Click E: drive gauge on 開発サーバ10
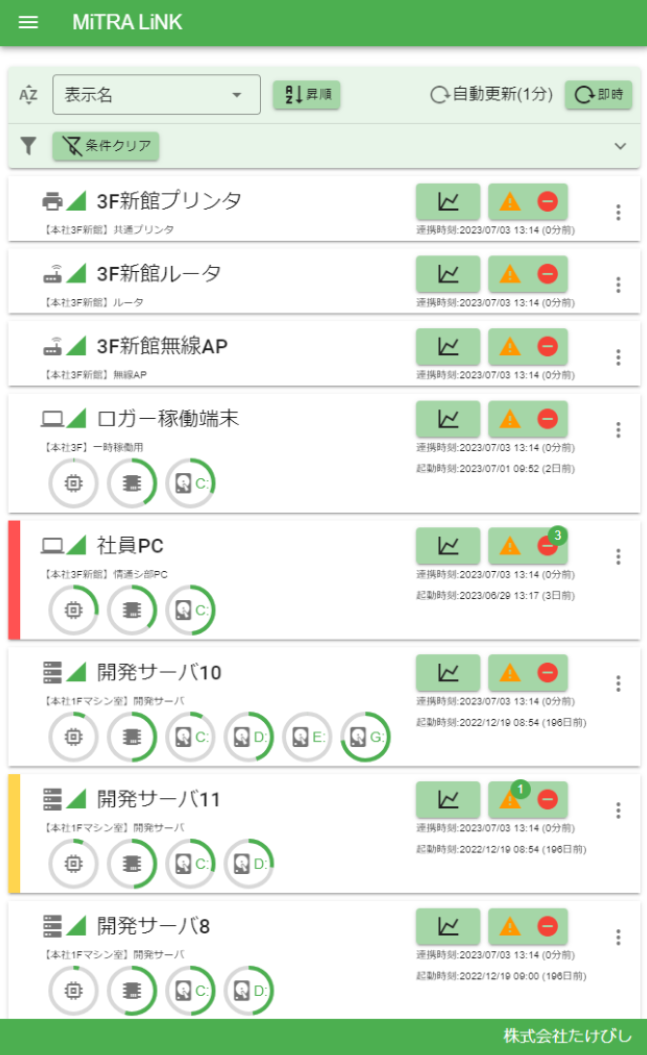This screenshot has width=647, height=1055. pos(307,737)
